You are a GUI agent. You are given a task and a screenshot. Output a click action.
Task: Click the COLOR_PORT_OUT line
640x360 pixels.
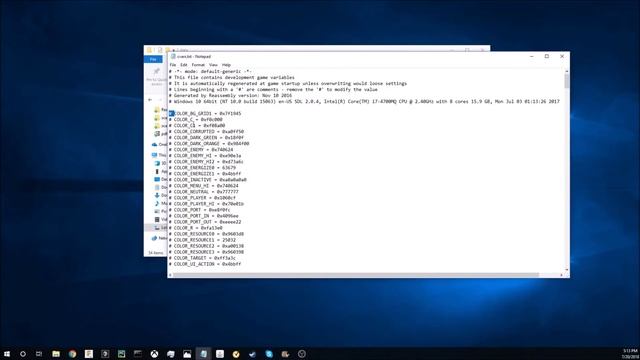coord(205,222)
